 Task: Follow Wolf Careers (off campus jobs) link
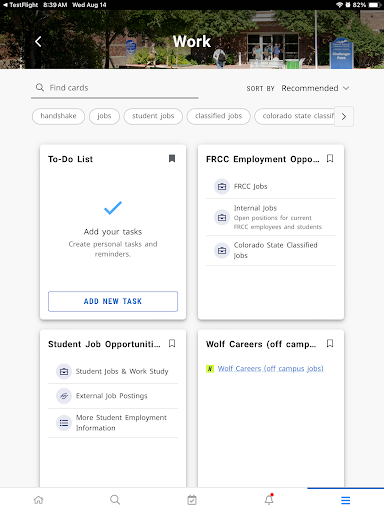click(x=270, y=369)
